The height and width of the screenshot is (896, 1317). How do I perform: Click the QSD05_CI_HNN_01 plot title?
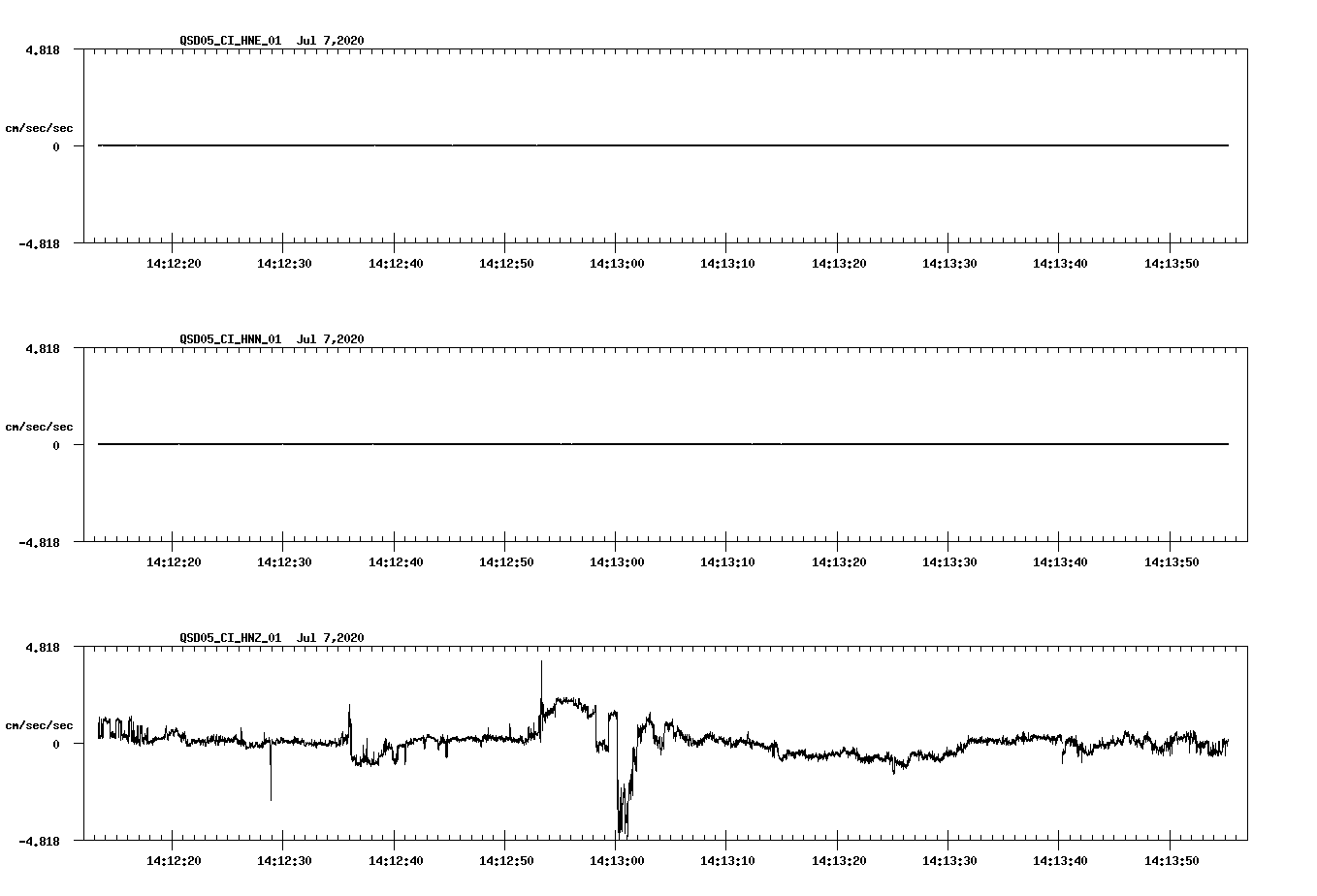[272, 339]
